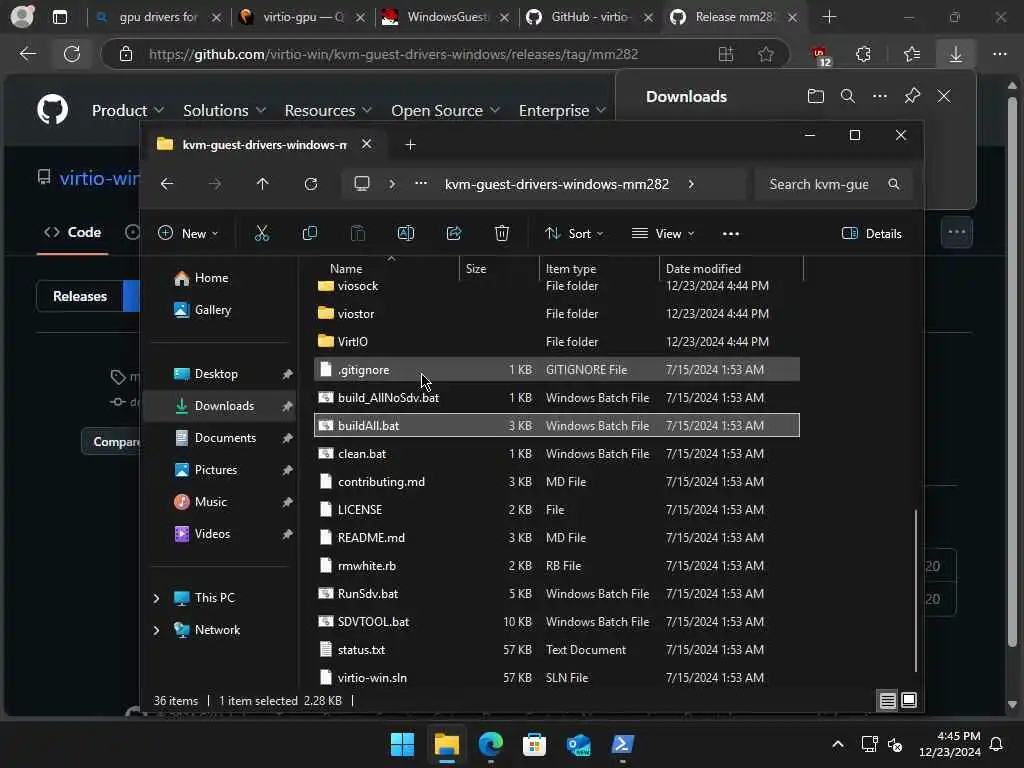Switch to gpu drivers search tab
Screen dimensions: 1024x768
point(157,17)
